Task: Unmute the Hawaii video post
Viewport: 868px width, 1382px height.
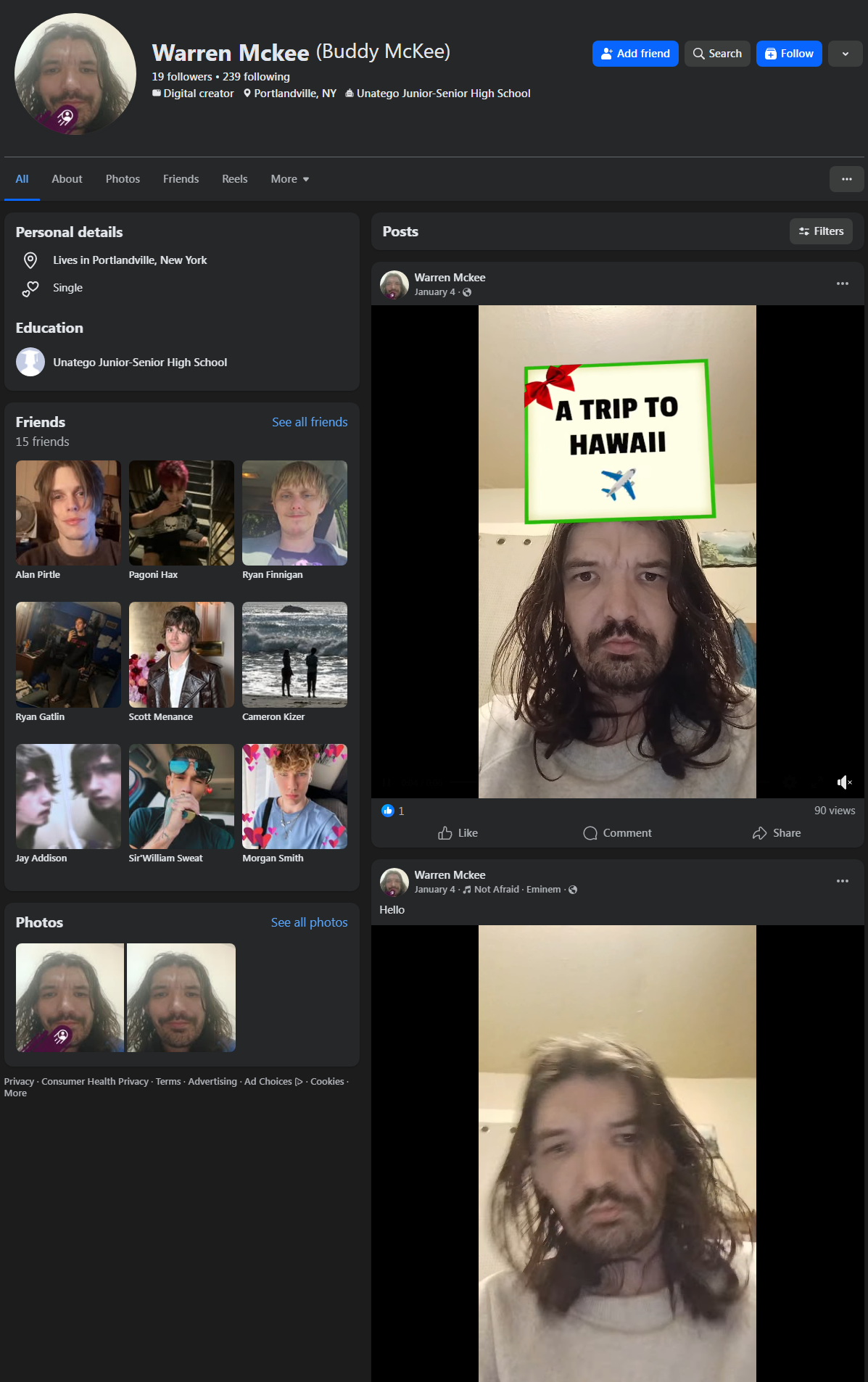Action: 844,782
